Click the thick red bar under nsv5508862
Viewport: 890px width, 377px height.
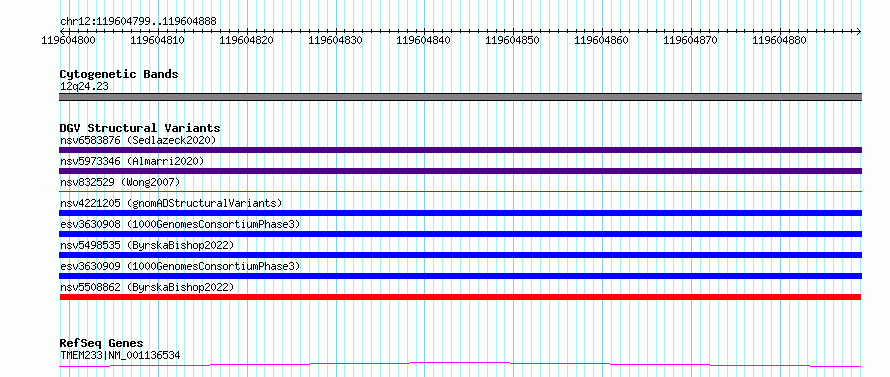[x=460, y=297]
